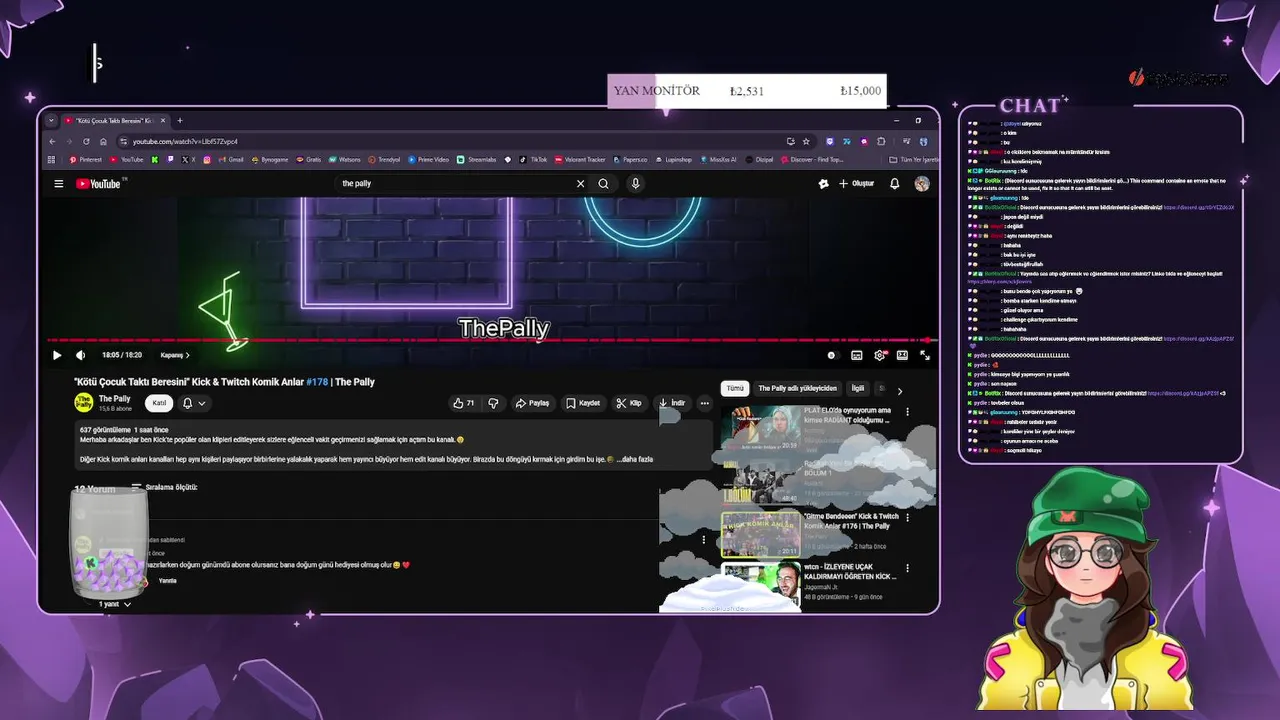Open notification bell dropdown next to Katıl
The width and height of the screenshot is (1280, 720).
193,403
